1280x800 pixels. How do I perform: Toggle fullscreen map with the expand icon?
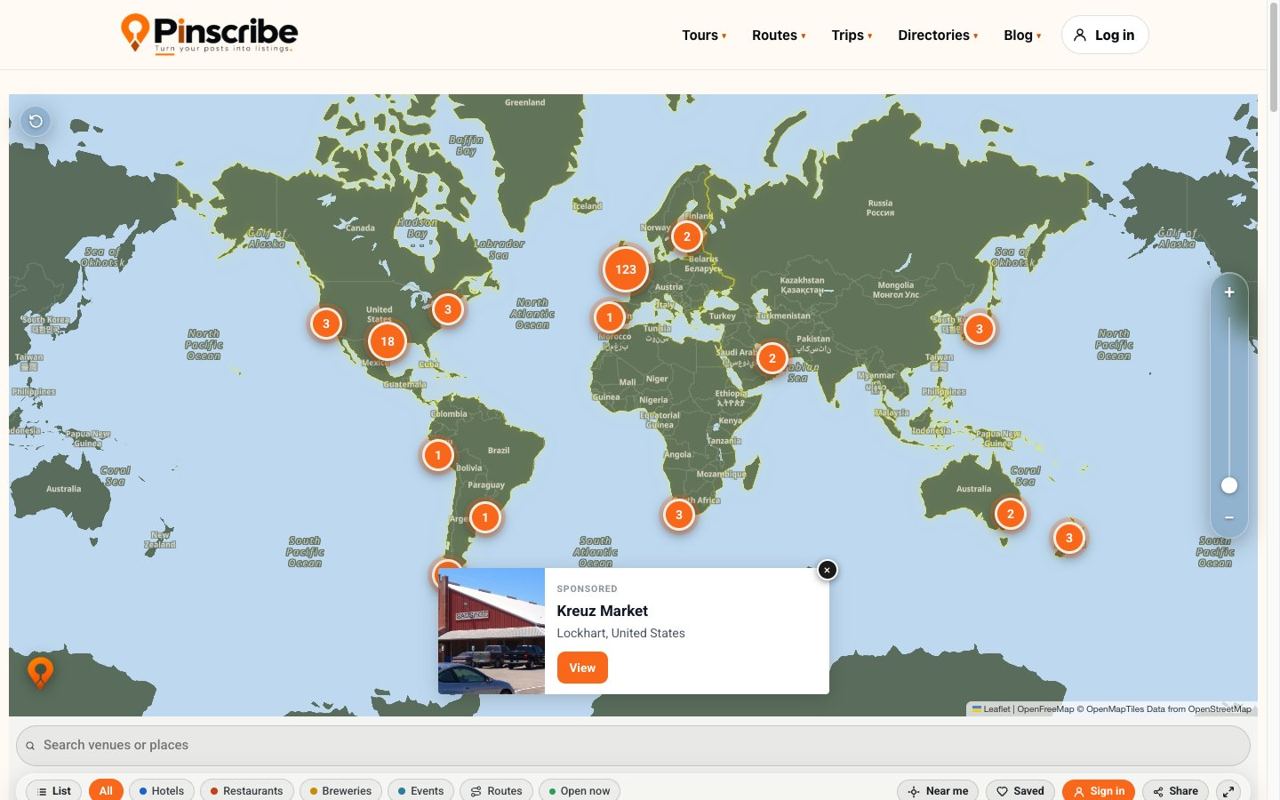[x=1228, y=791]
